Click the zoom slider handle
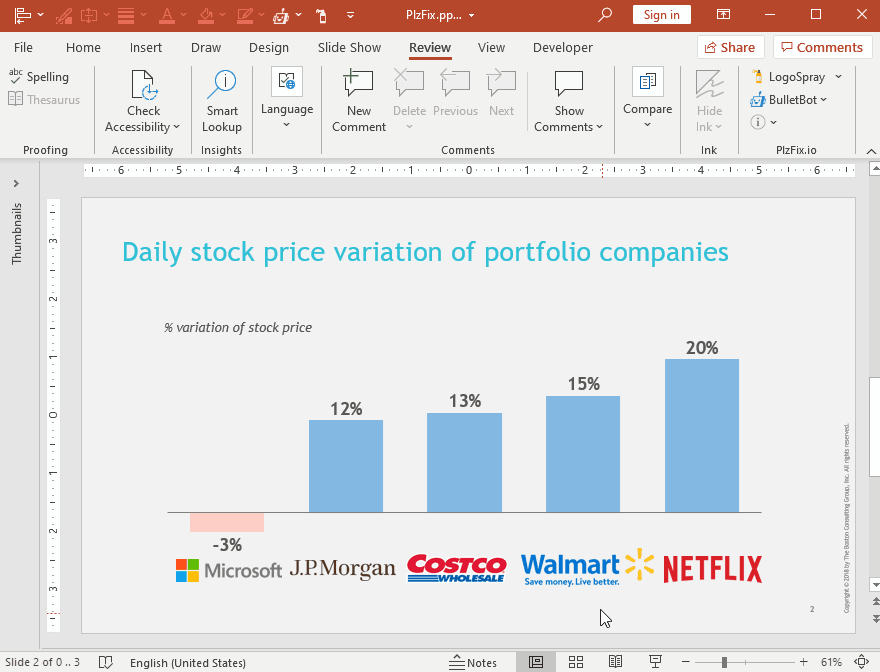The width and height of the screenshot is (880, 672). (x=724, y=662)
